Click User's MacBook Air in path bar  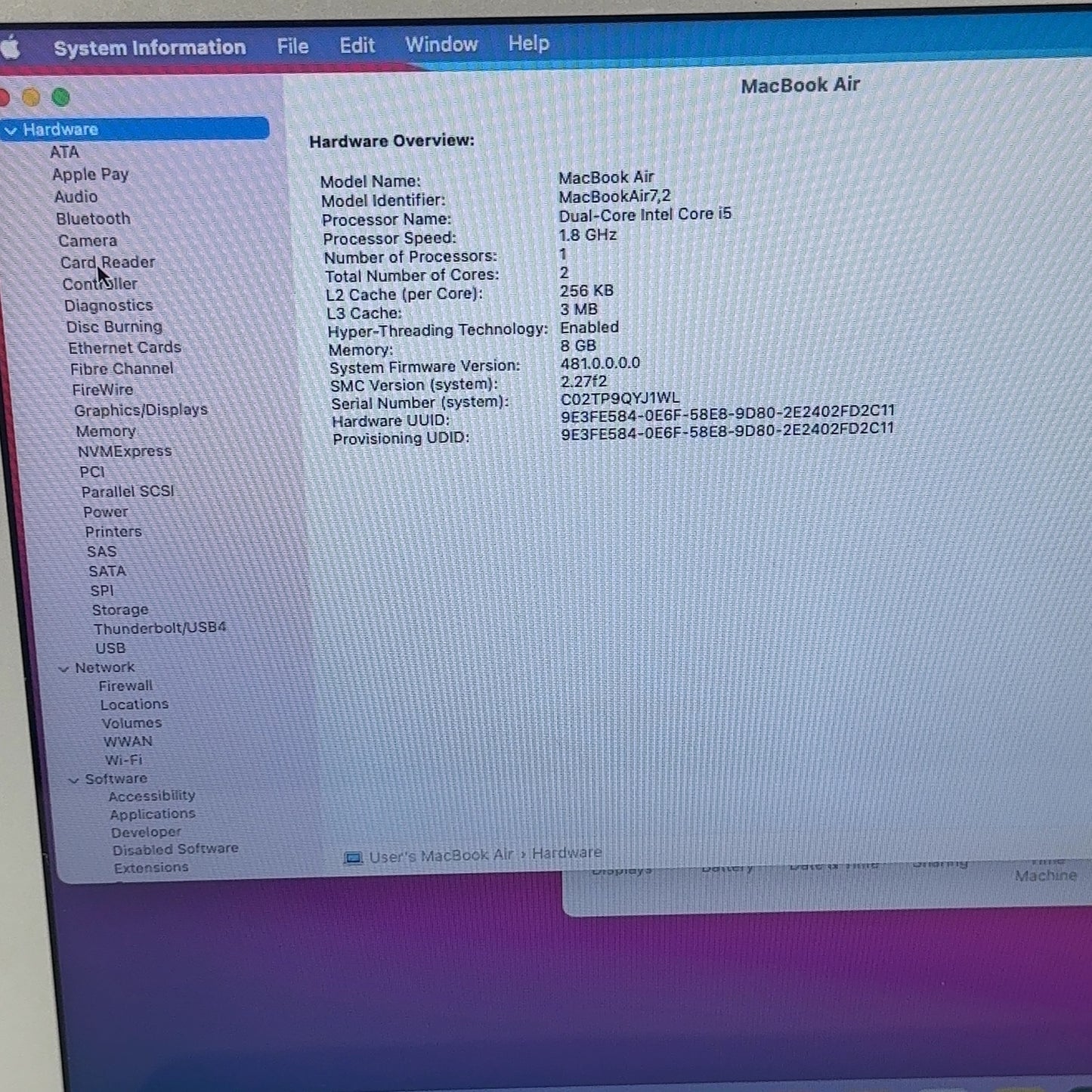click(441, 856)
